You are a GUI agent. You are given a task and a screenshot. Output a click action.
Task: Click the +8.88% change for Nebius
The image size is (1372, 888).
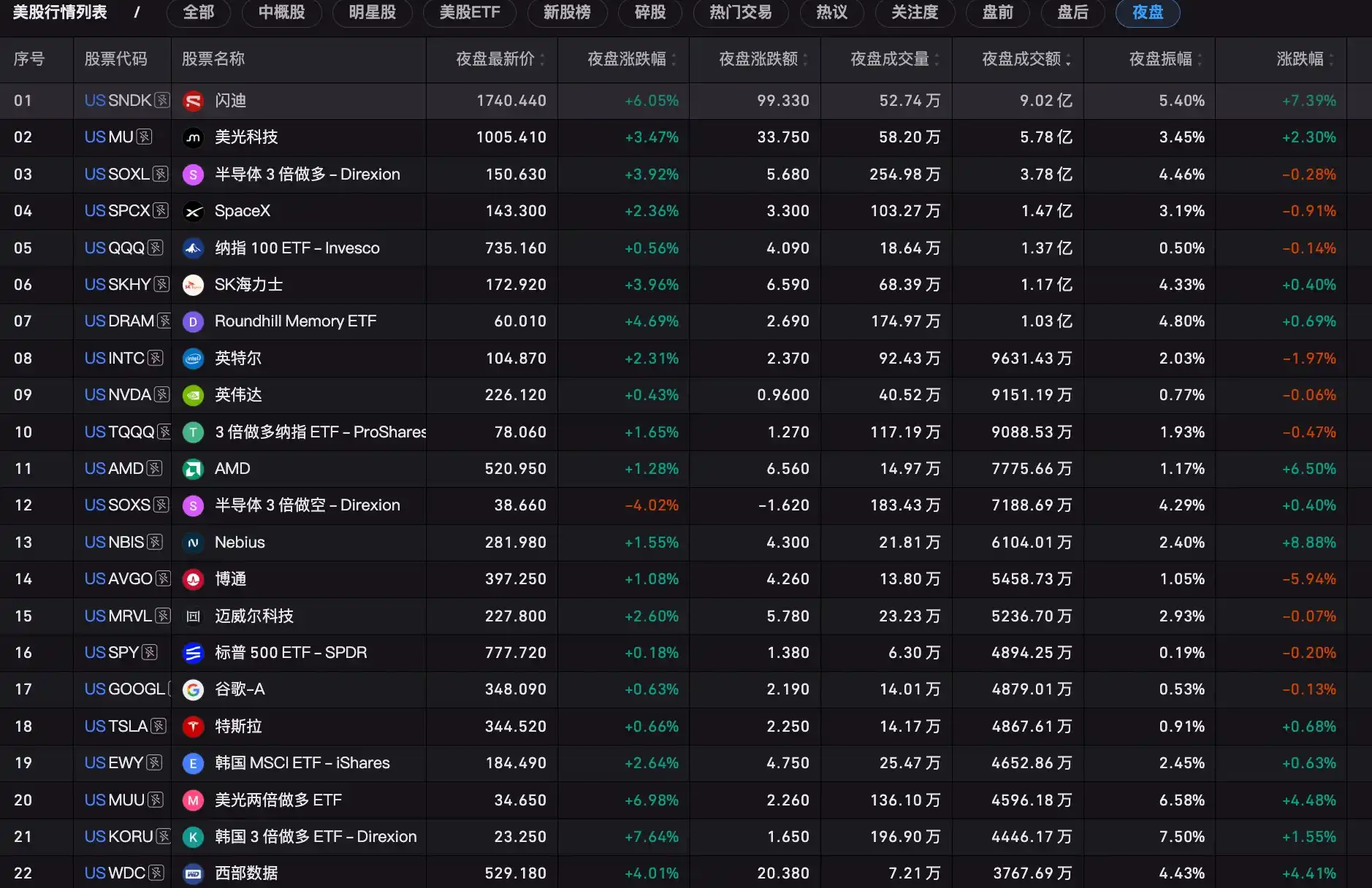pos(1309,543)
